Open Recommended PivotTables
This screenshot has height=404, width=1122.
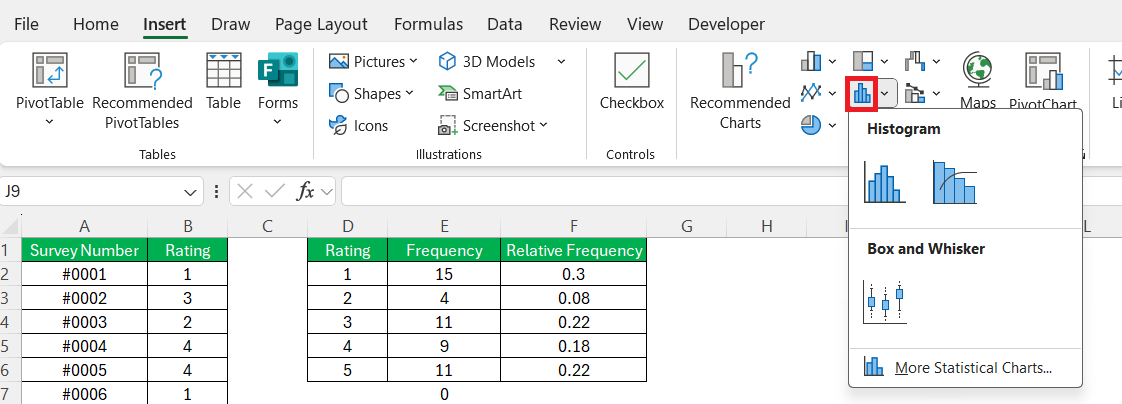142,90
